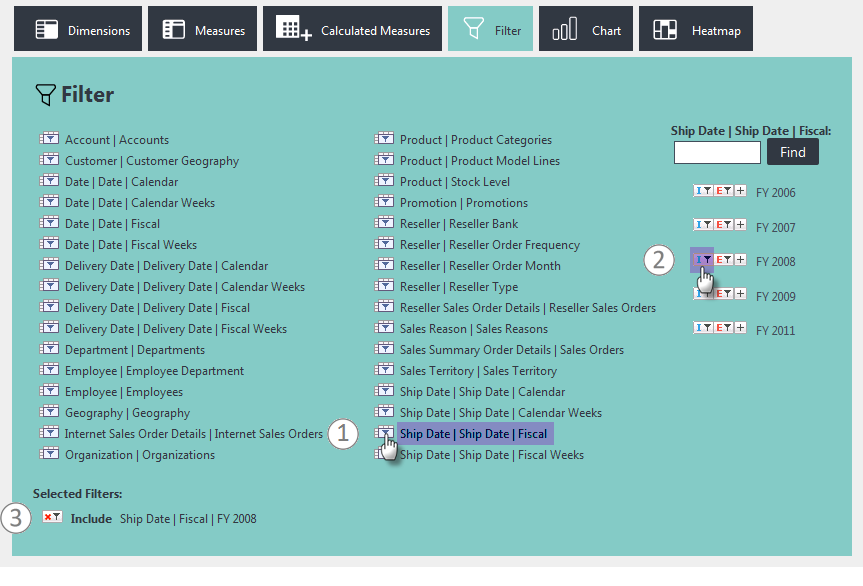Screen dimensions: 863x586
Task: Click filter icon for Department | Departments
Action: (x=49, y=348)
